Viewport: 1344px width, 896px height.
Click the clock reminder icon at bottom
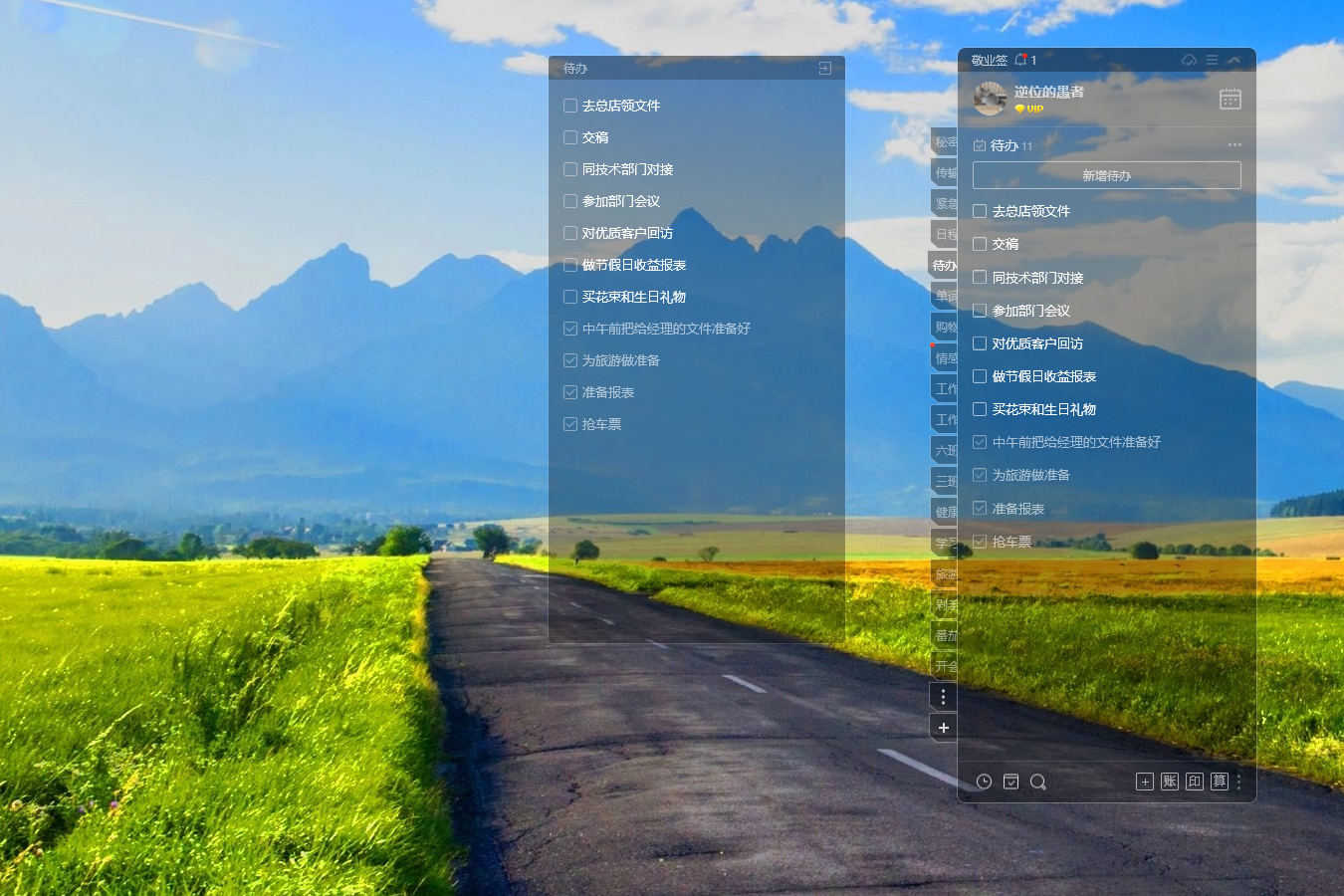coord(984,782)
